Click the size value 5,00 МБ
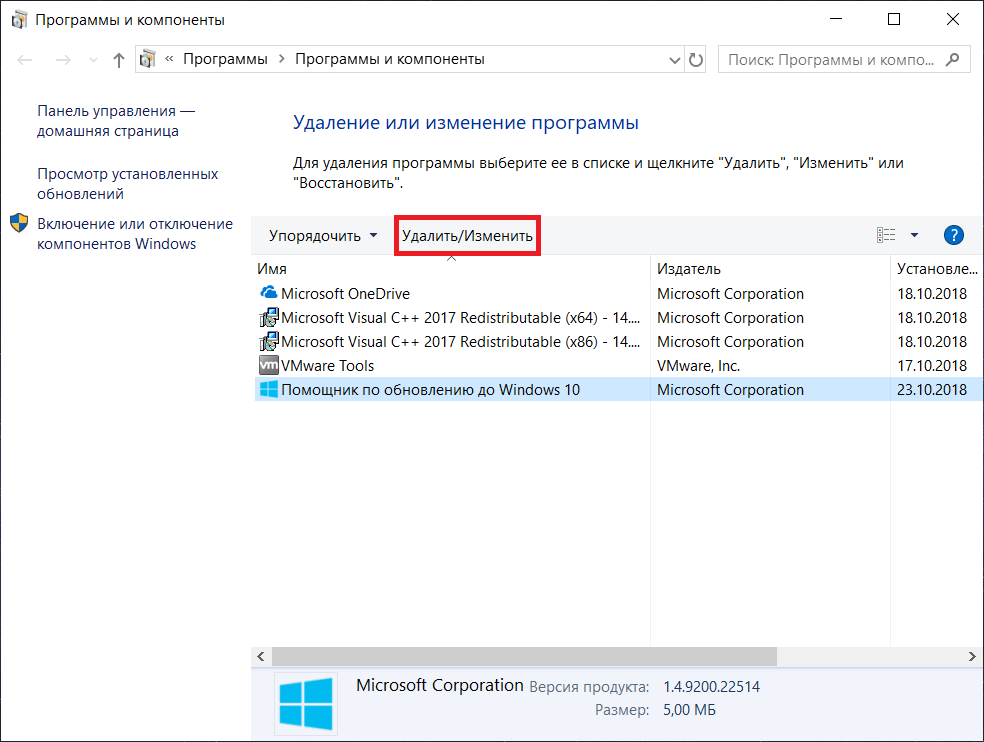The height and width of the screenshot is (742, 984). click(x=689, y=710)
